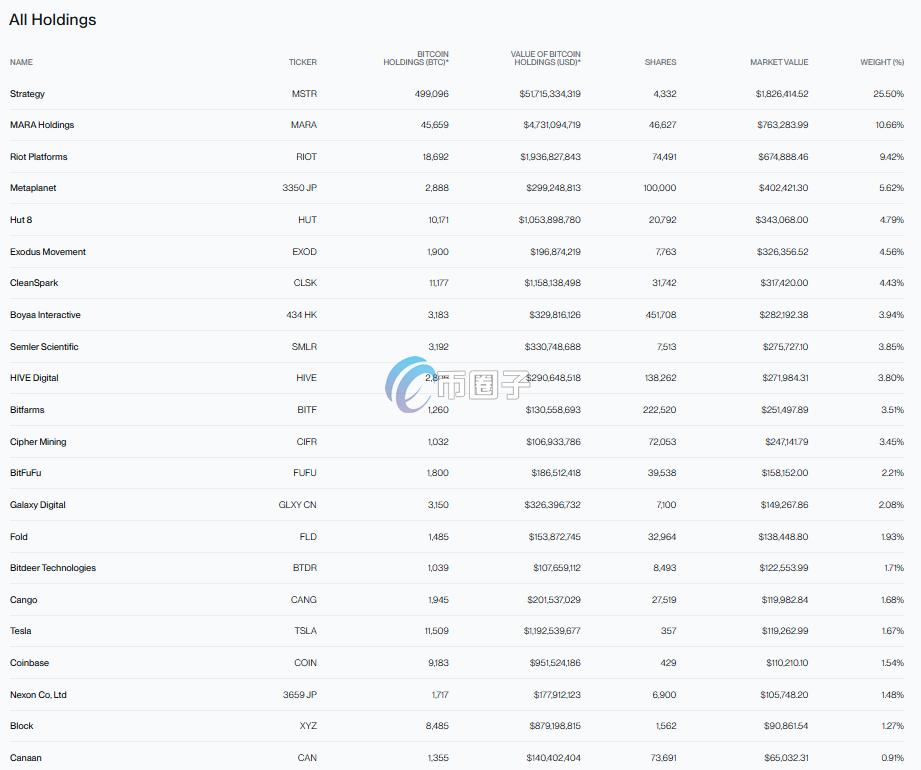Open Metaplanet in the holdings list
The image size is (921, 770).
click(32, 188)
